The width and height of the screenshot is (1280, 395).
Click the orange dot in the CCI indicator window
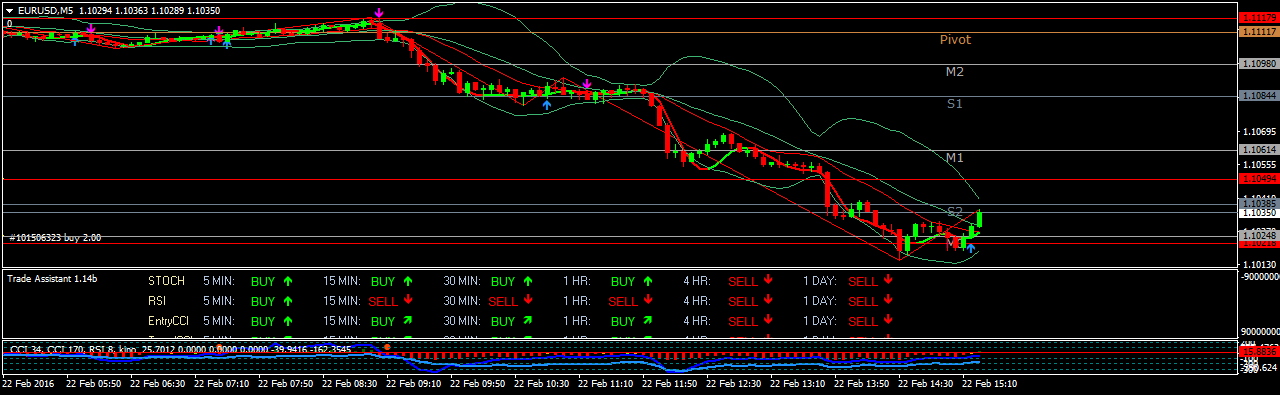click(387, 346)
